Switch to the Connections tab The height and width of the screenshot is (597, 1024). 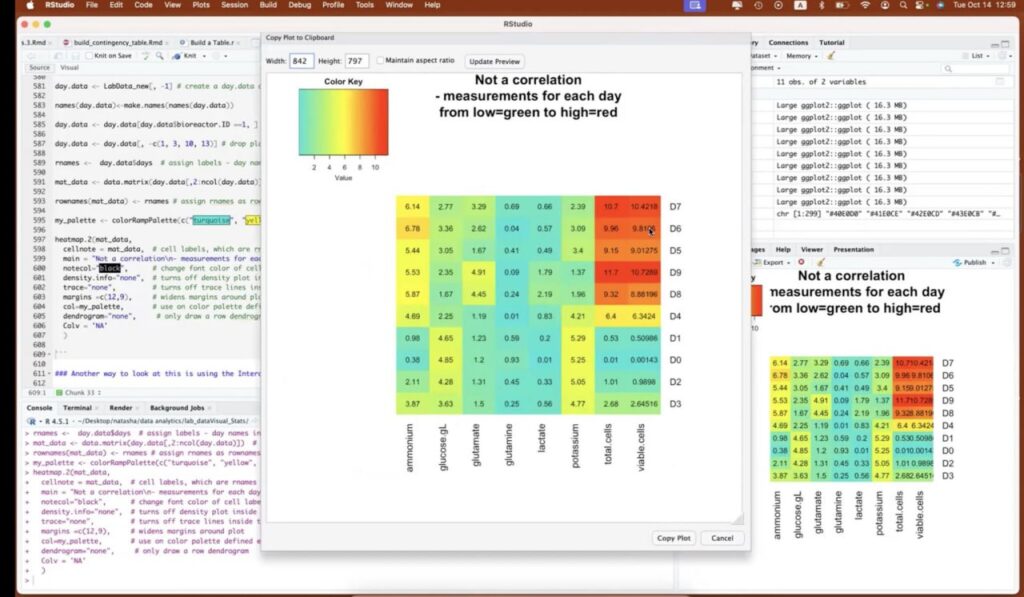tap(788, 43)
